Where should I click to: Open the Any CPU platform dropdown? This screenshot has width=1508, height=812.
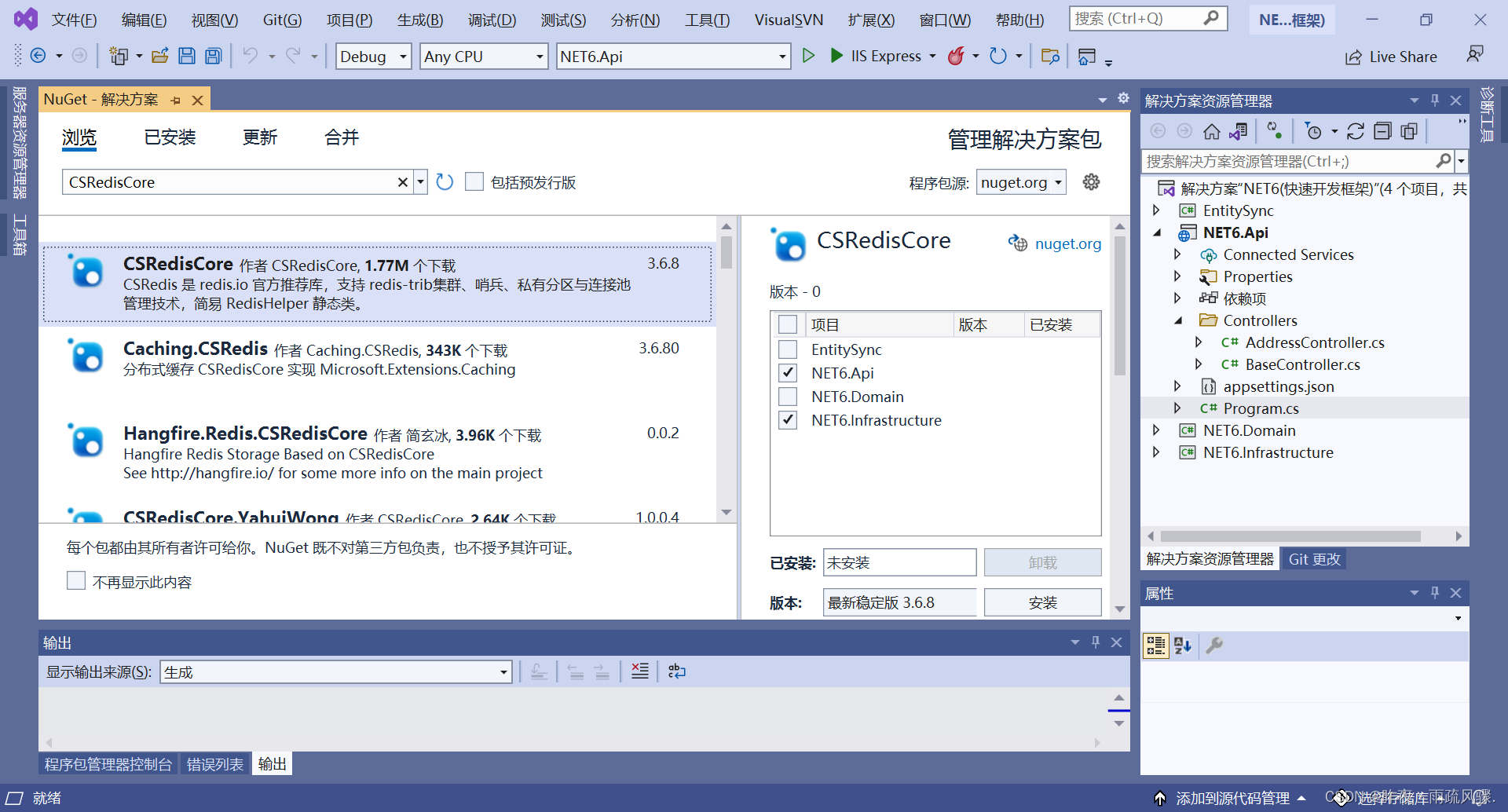click(x=484, y=57)
